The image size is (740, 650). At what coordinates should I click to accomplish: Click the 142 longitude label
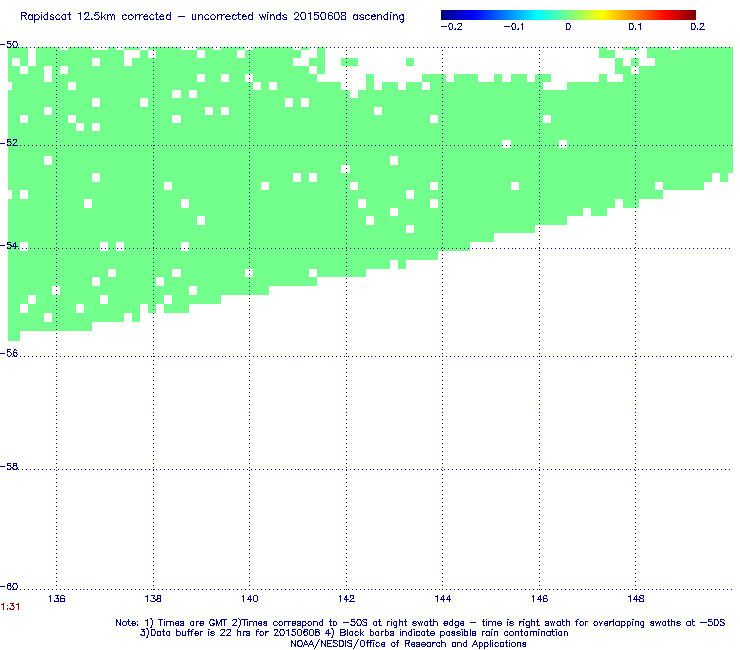(x=346, y=599)
